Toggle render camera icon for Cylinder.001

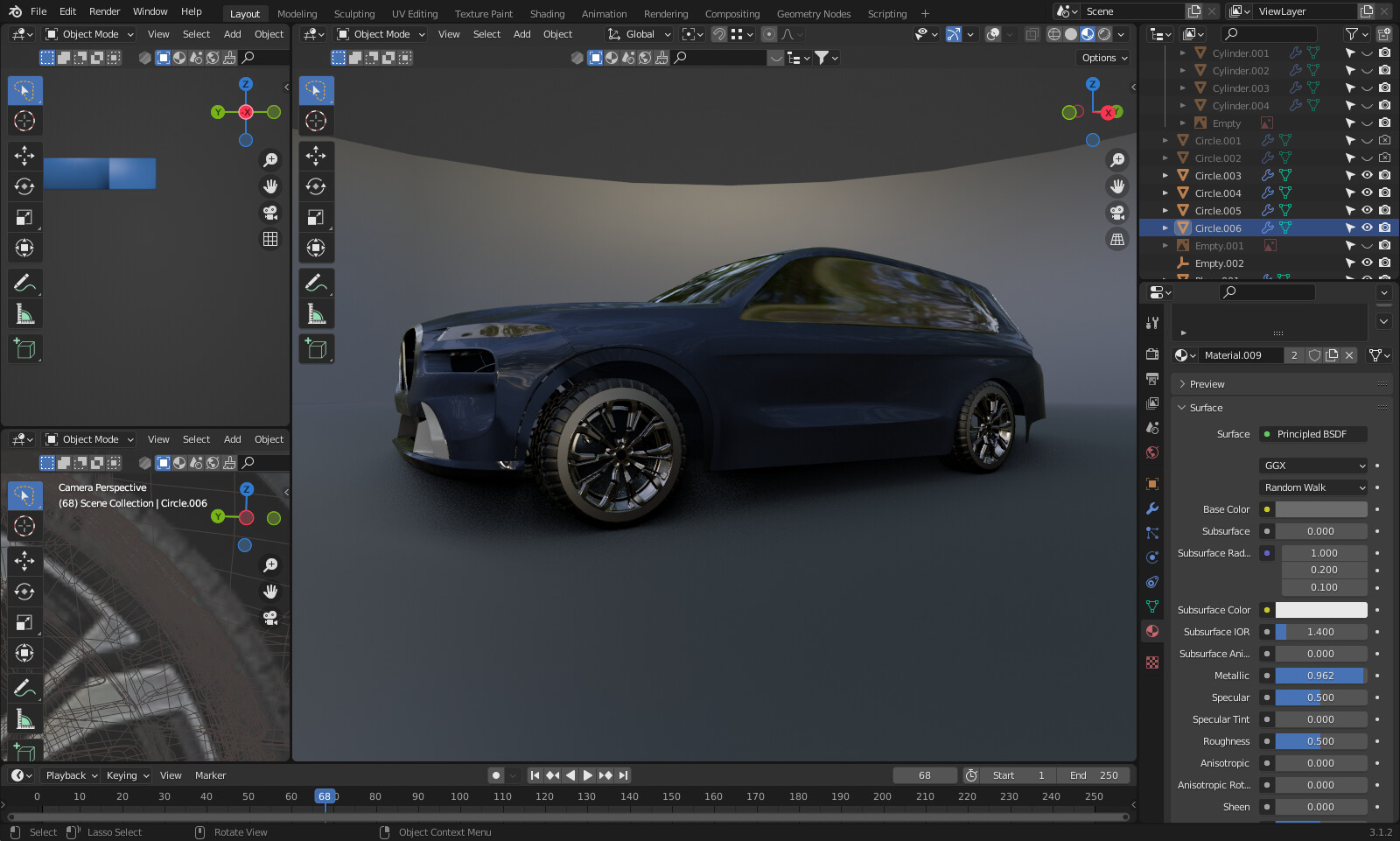[x=1384, y=53]
